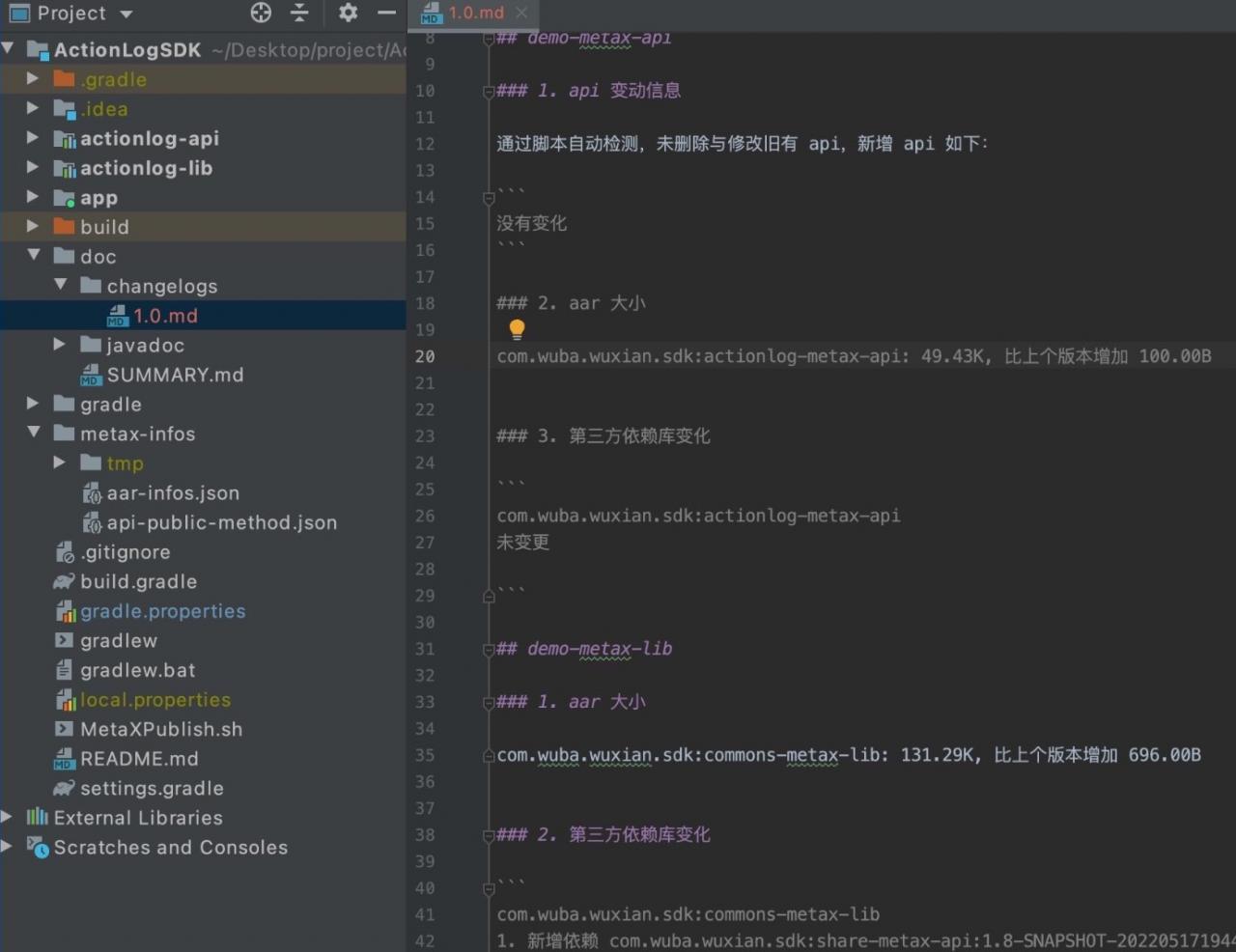Image resolution: width=1236 pixels, height=952 pixels.
Task: Expand the Scratches and Consoles arrow
Action: 7,847
